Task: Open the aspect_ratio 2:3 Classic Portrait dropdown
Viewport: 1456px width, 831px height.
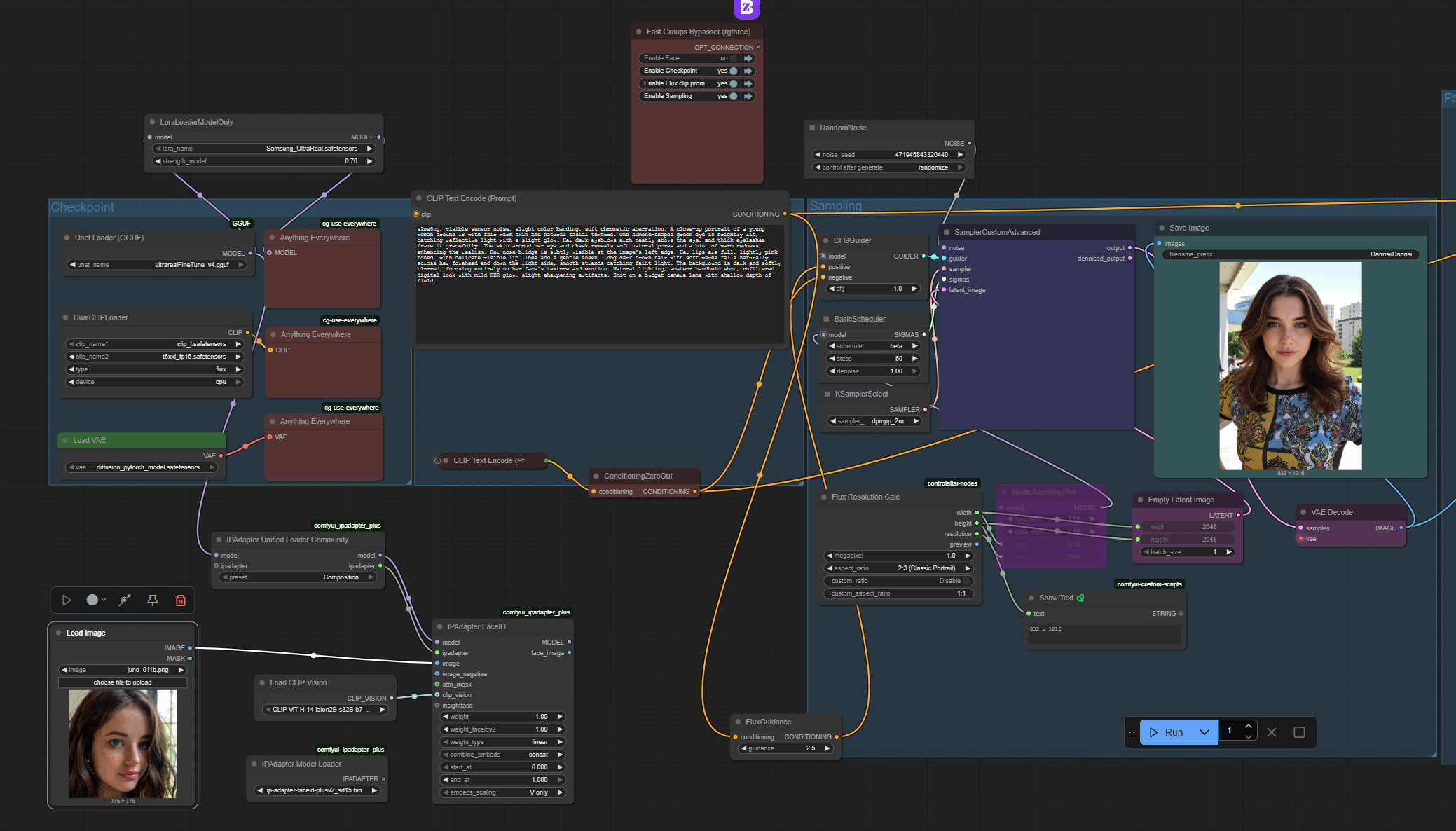Action: click(x=899, y=568)
